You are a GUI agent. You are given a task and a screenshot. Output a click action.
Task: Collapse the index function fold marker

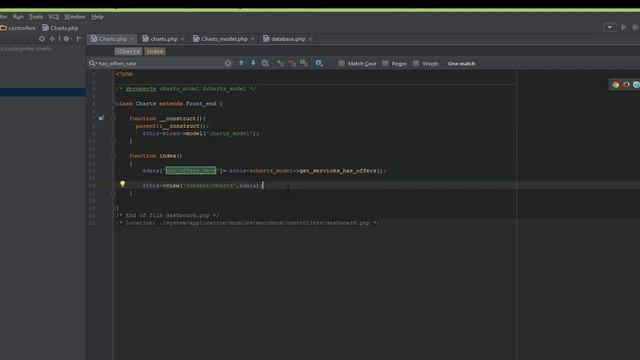(x=113, y=156)
